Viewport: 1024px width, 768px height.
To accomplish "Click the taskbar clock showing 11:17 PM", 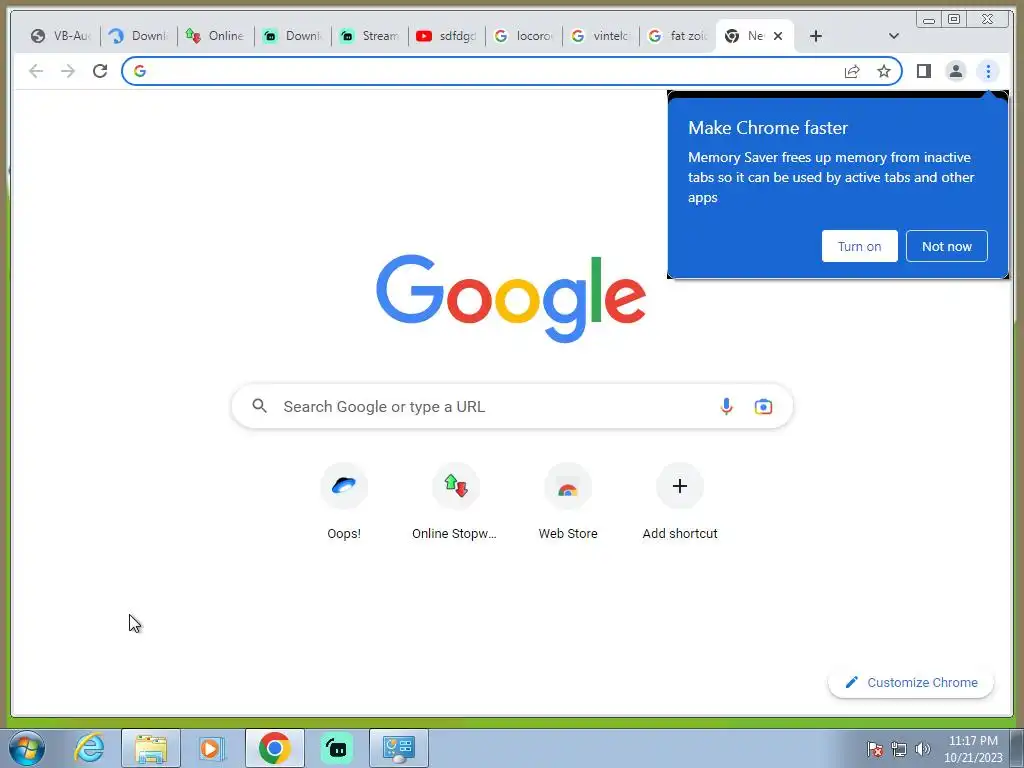I will [973, 749].
